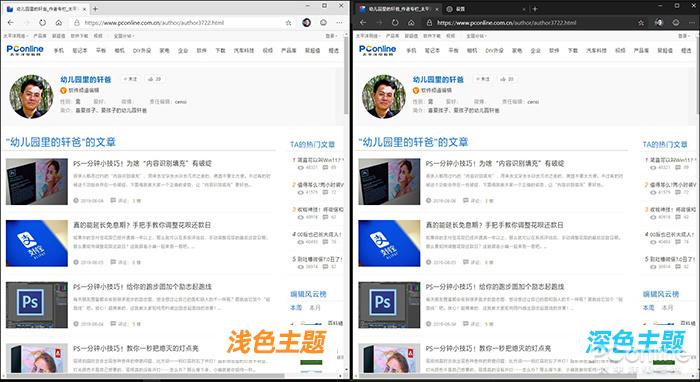Open a new tab in the light-theme window
The width and height of the screenshot is (700, 382).
point(95,8)
